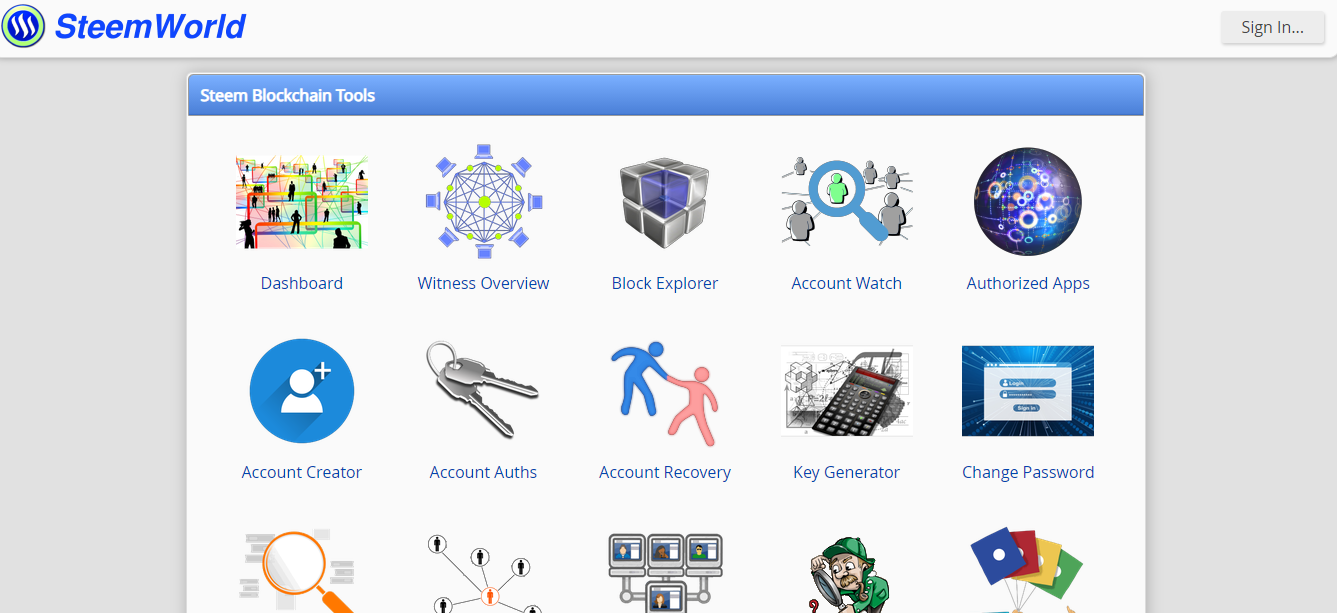The height and width of the screenshot is (613, 1337).
Task: Open the detective with magnifier icon
Action: point(847,574)
